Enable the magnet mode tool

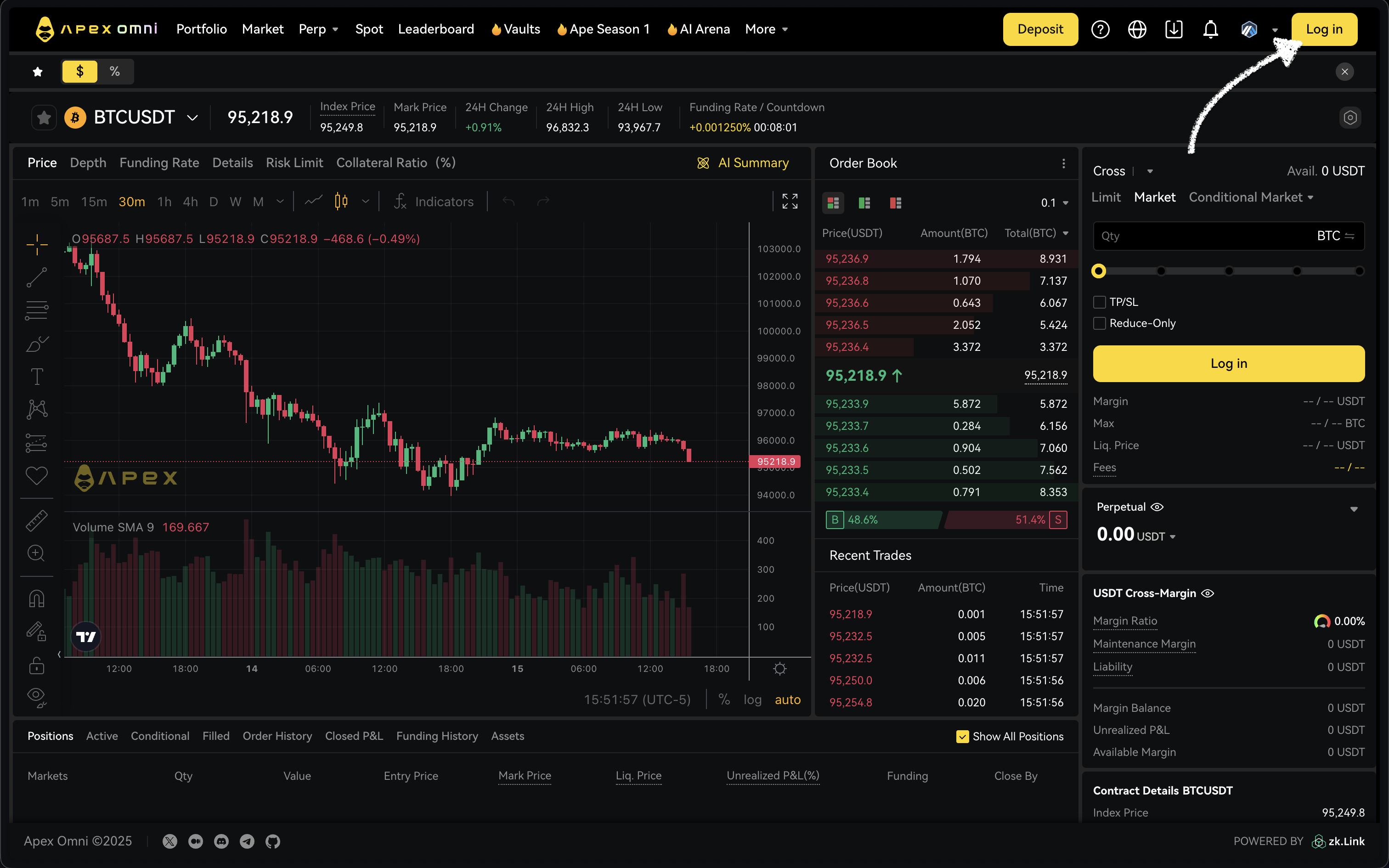click(36, 598)
